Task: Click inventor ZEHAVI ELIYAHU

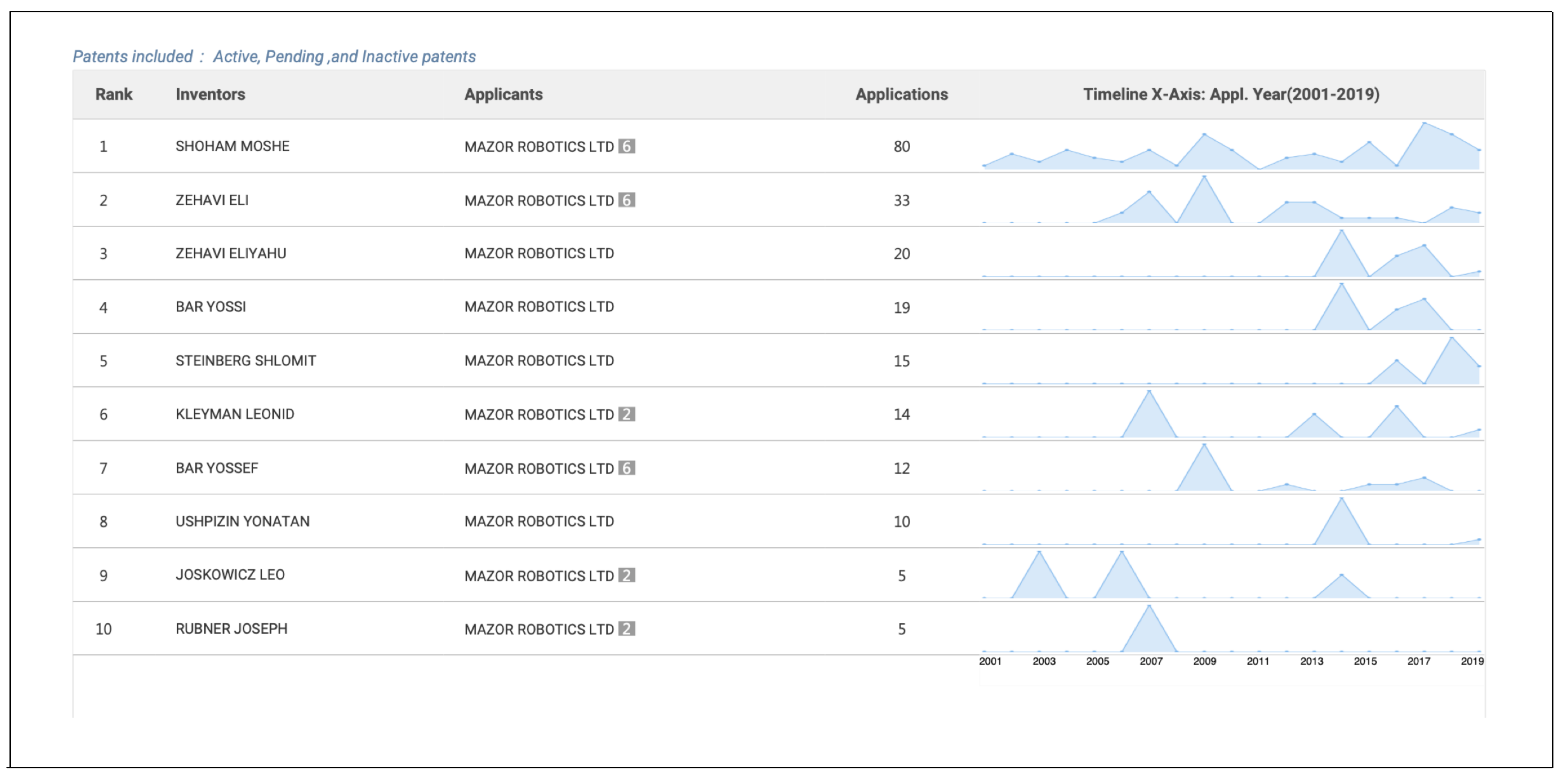Action: point(231,253)
